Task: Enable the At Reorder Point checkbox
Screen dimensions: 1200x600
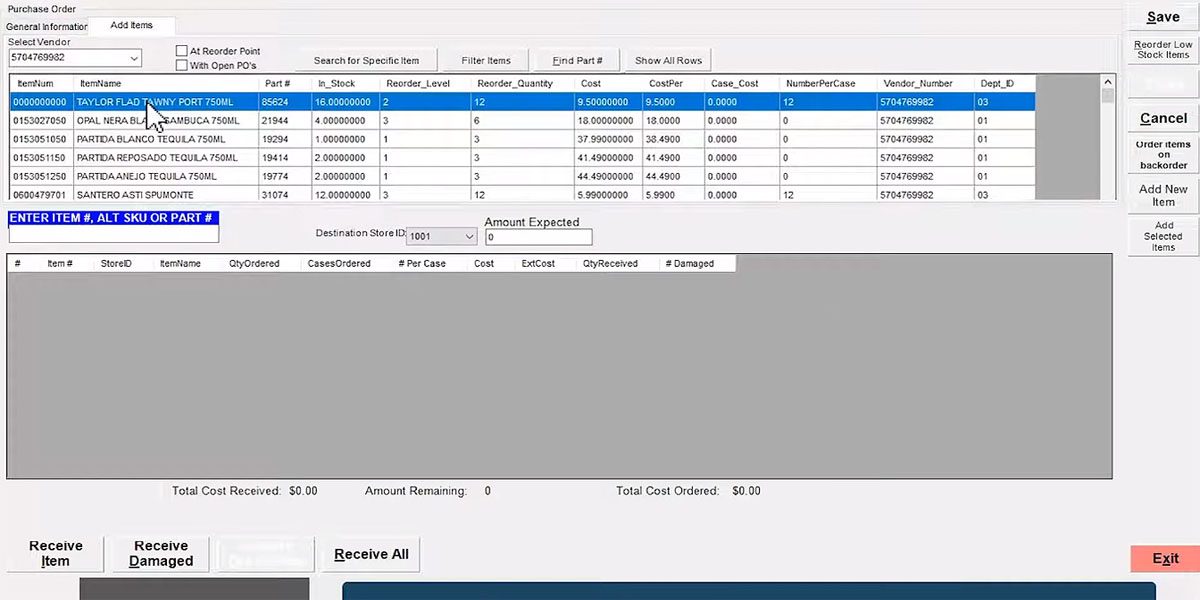Action: tap(182, 50)
